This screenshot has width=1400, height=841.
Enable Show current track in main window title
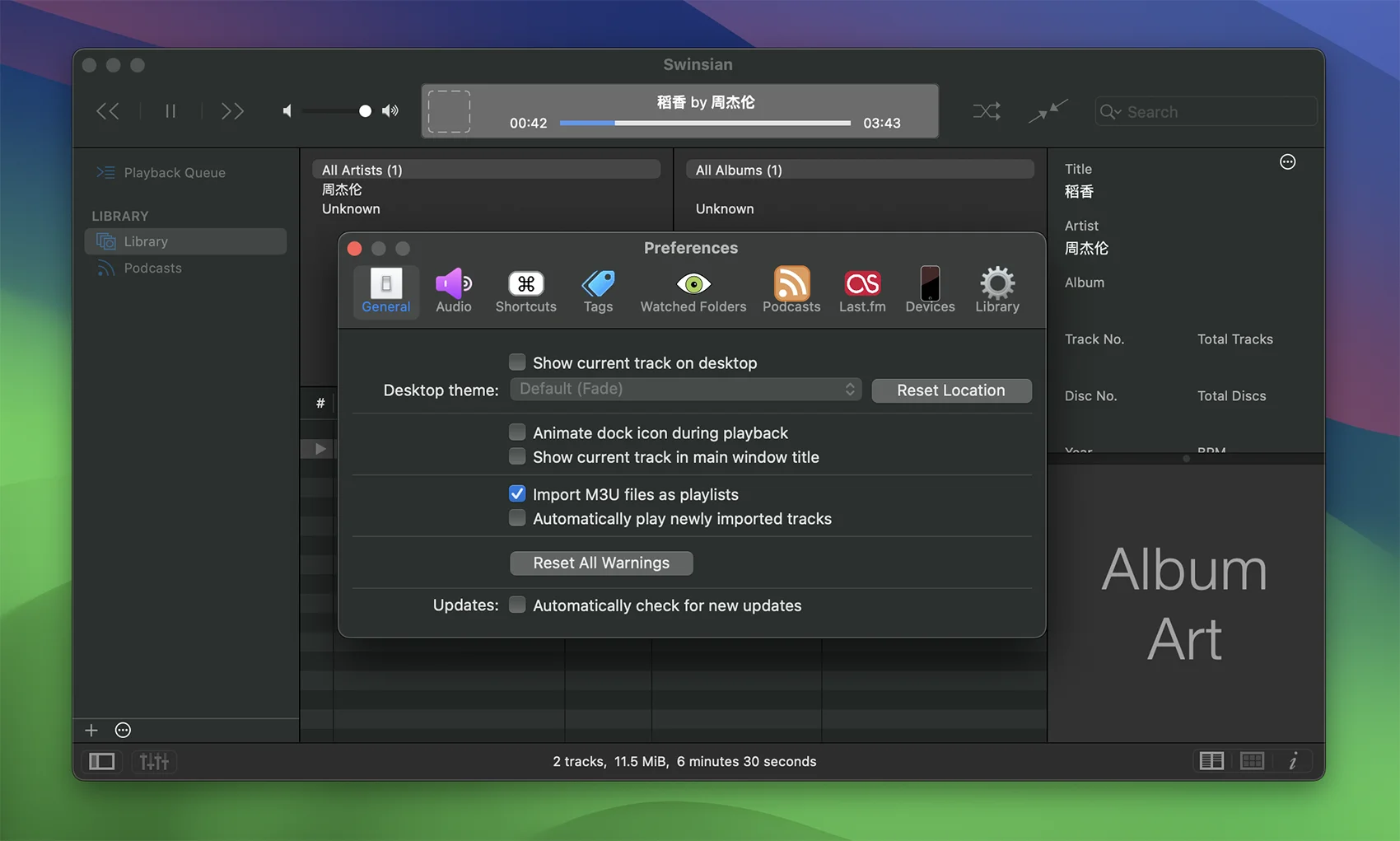tap(517, 456)
